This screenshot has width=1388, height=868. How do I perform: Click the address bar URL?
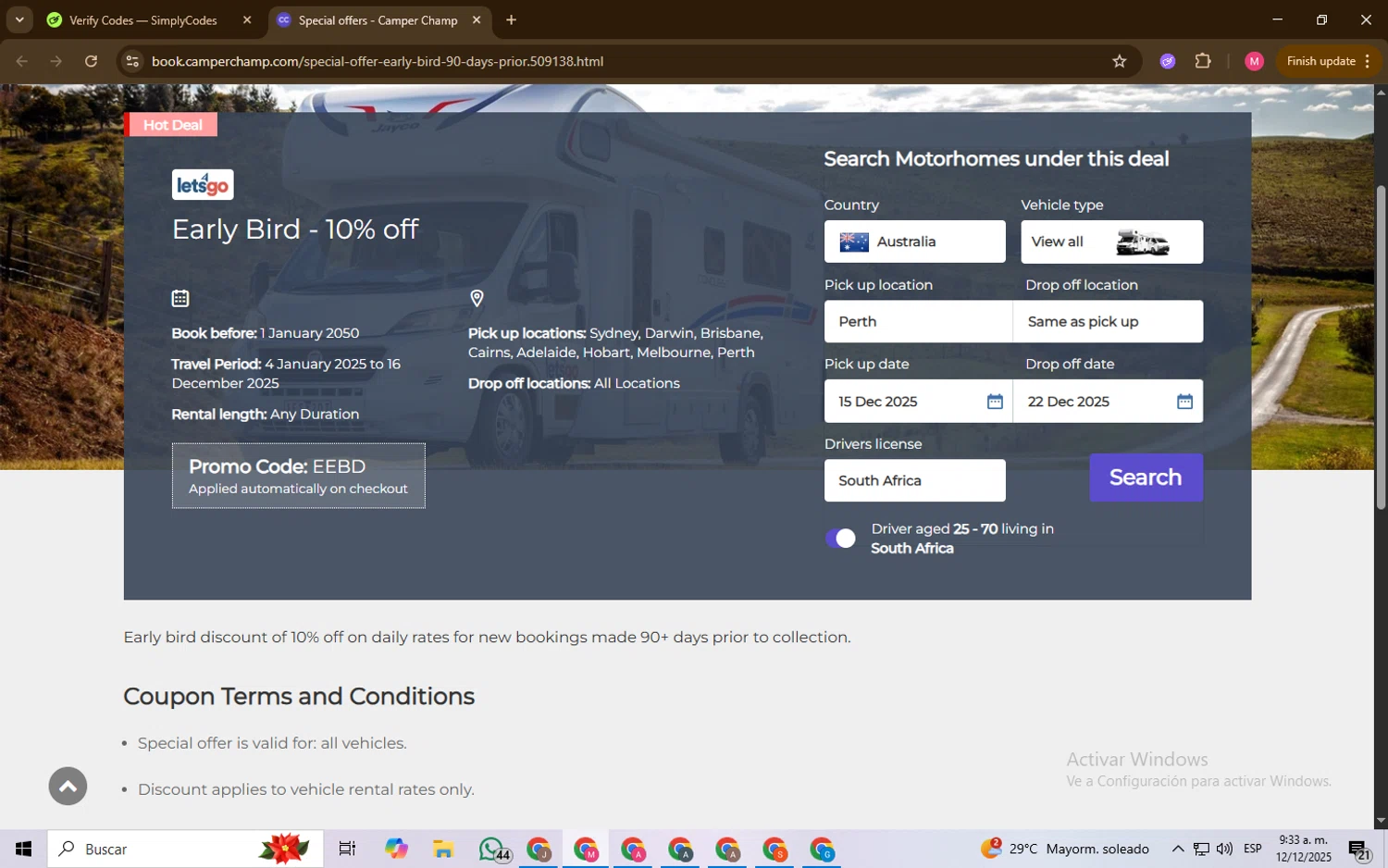(x=378, y=61)
